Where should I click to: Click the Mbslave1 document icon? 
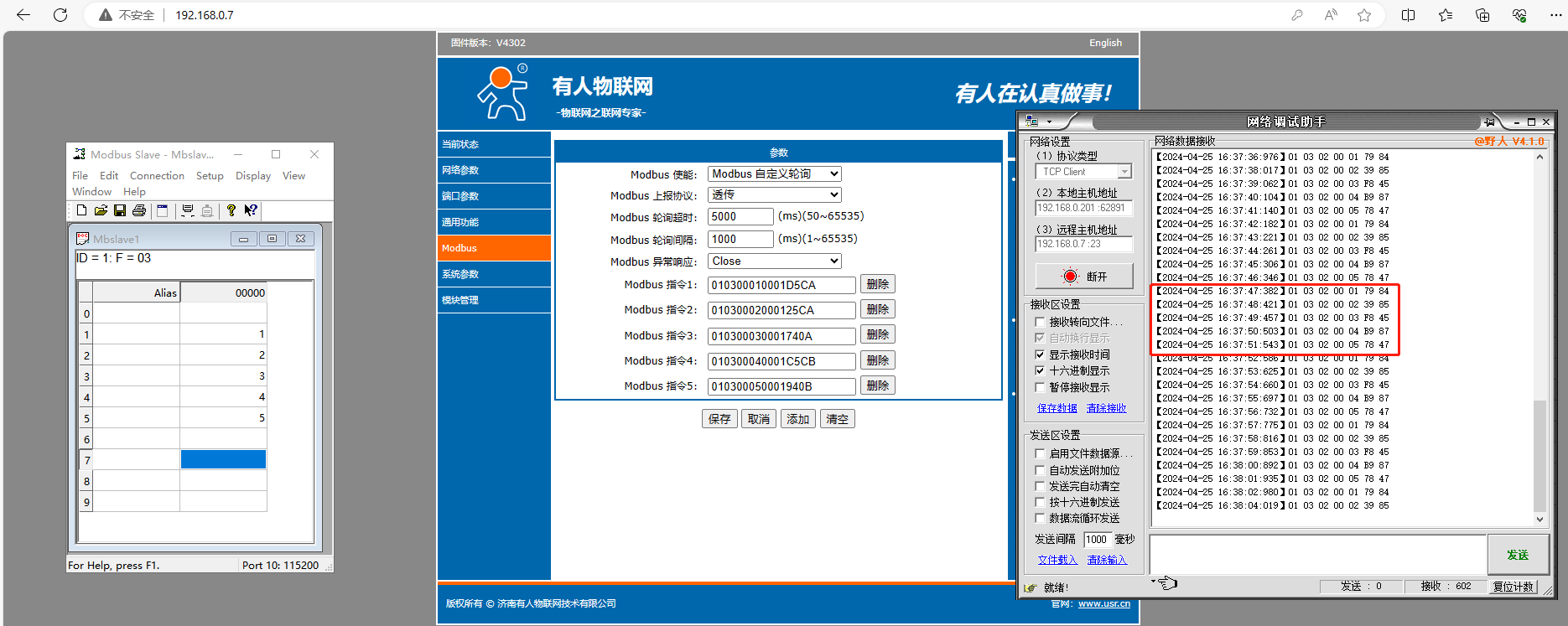83,239
